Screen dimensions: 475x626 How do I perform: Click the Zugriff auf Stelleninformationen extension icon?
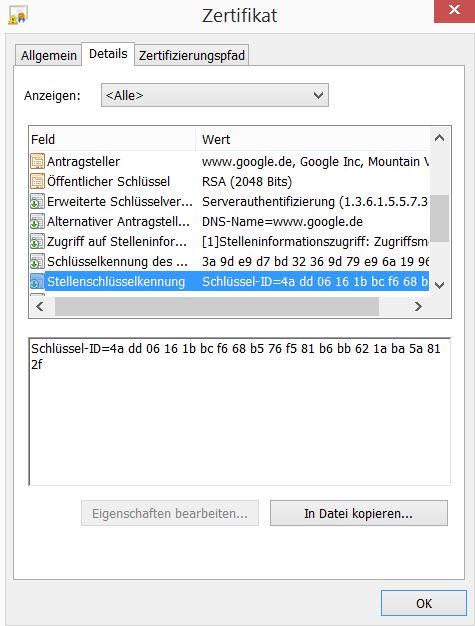tap(37, 241)
